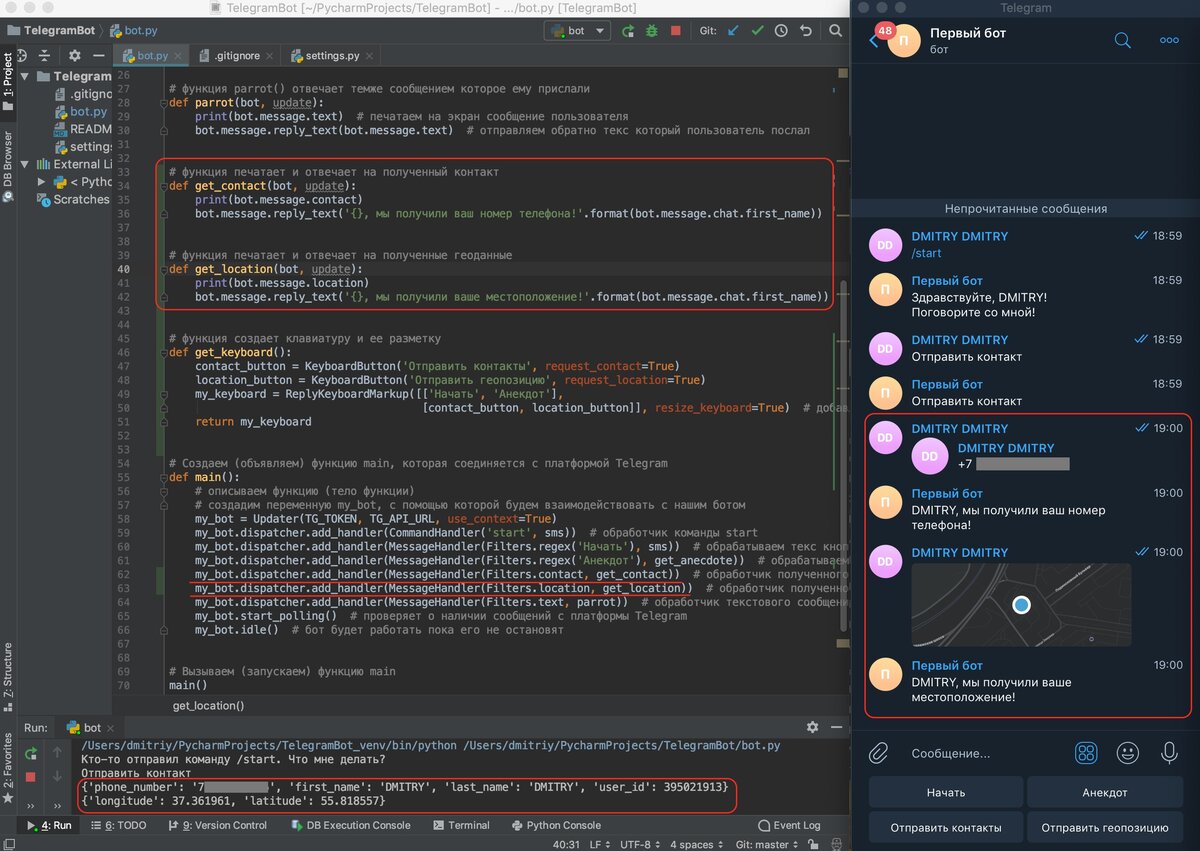
Task: Open Telegram chat more options dots
Action: point(1169,40)
